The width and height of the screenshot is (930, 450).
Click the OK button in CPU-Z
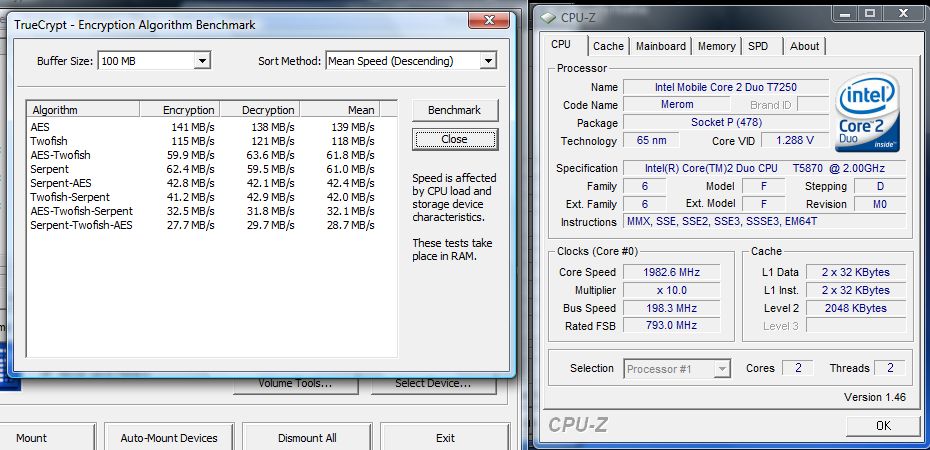click(x=883, y=426)
